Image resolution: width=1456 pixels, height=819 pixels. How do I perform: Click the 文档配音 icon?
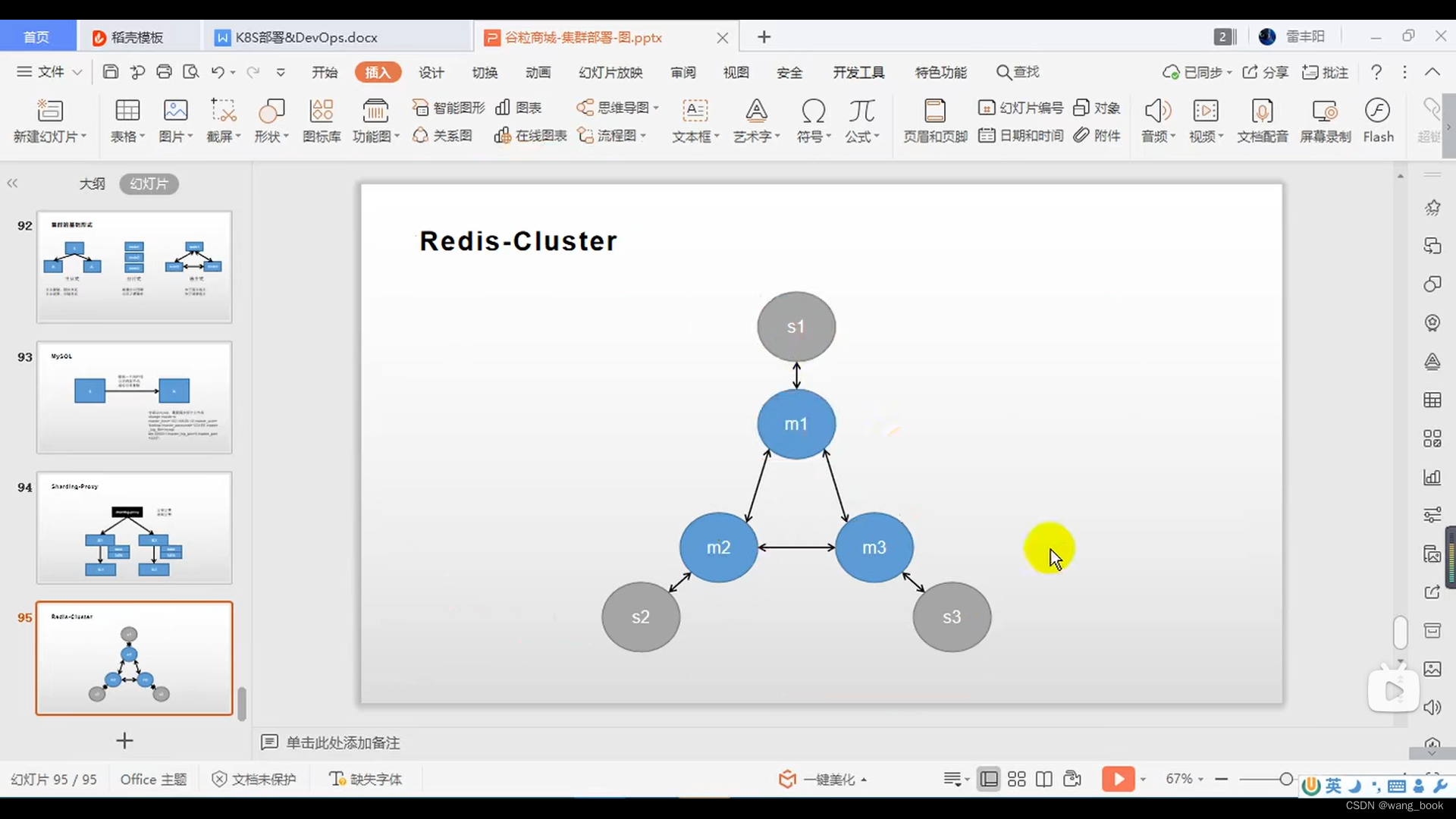[x=1263, y=120]
